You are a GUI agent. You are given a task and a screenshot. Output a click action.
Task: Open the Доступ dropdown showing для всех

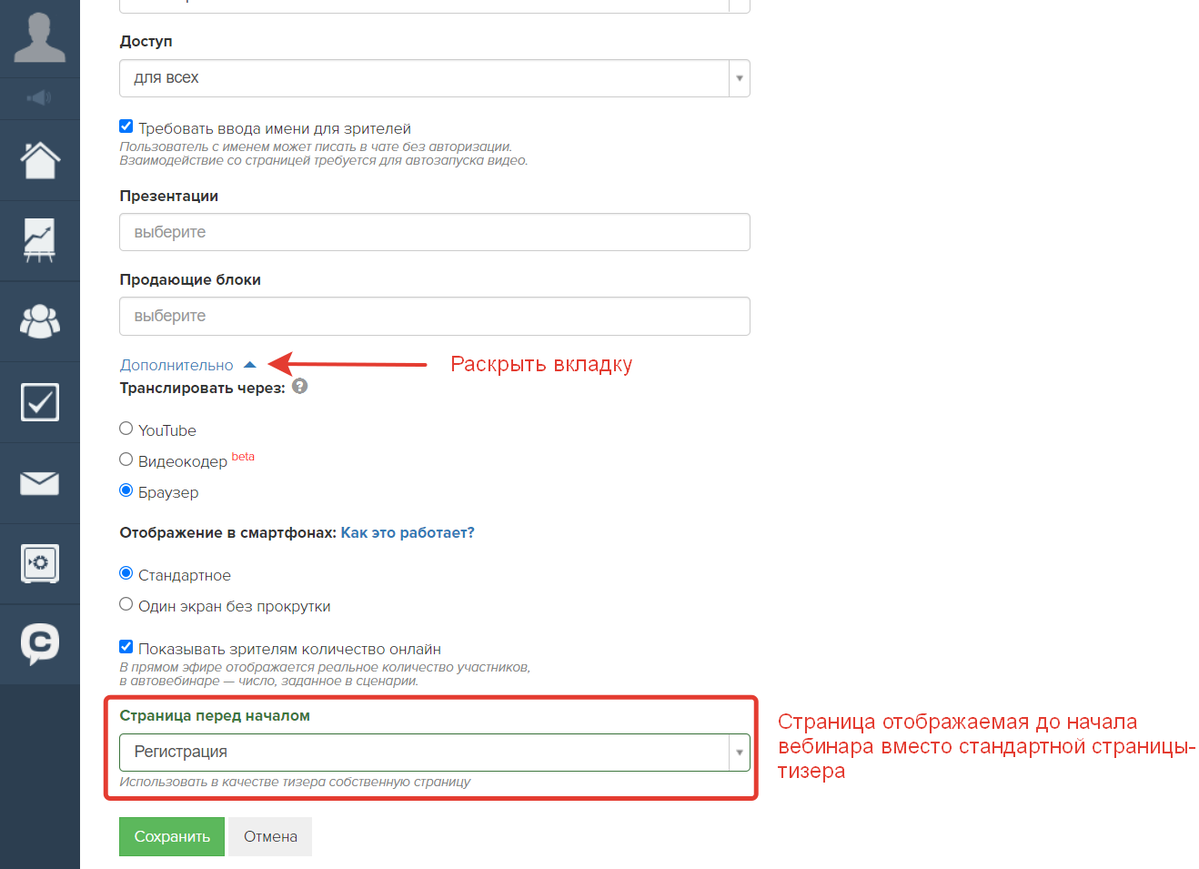434,78
